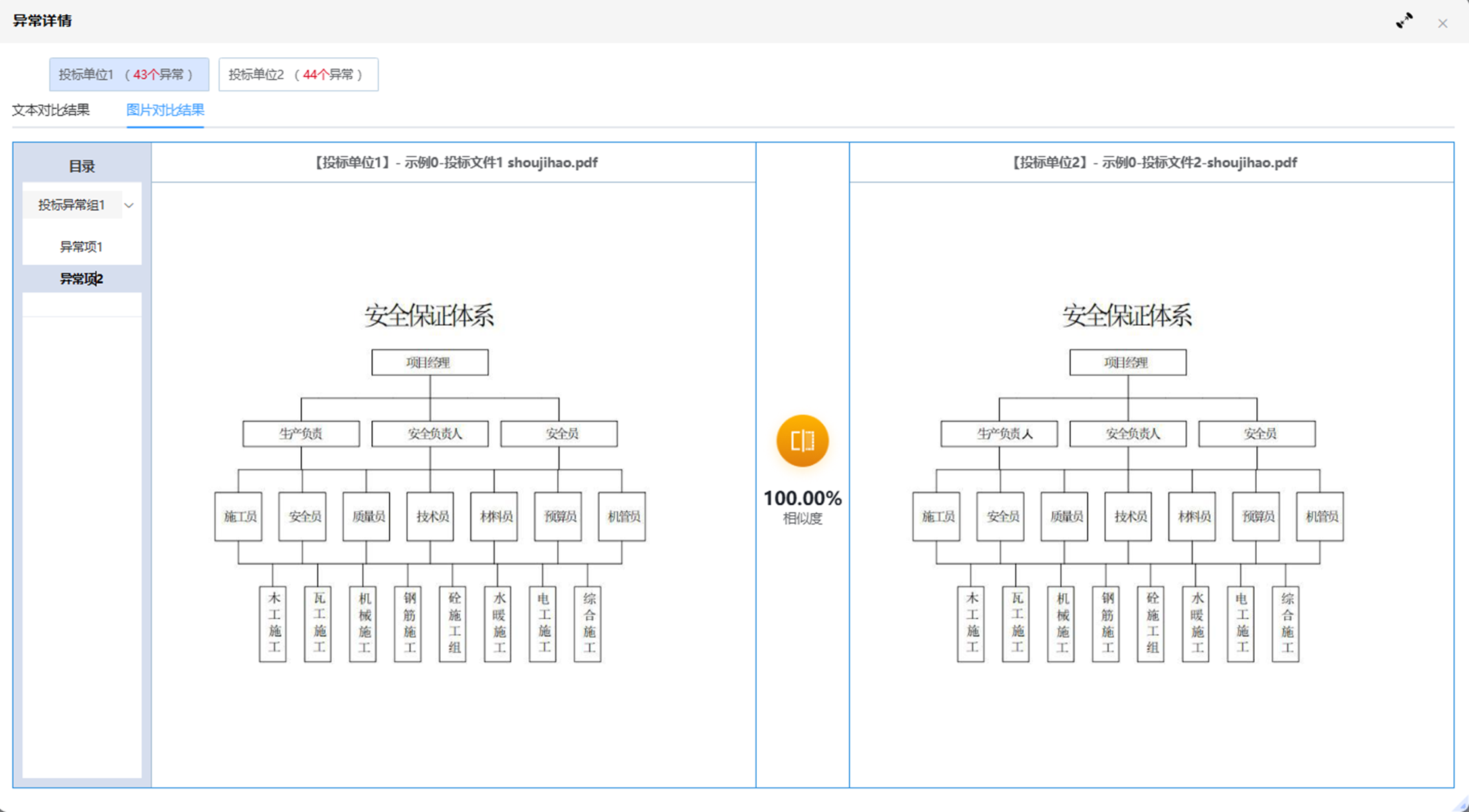The image size is (1469, 812).
Task: Click the 100.00% similarity value
Action: 802,498
